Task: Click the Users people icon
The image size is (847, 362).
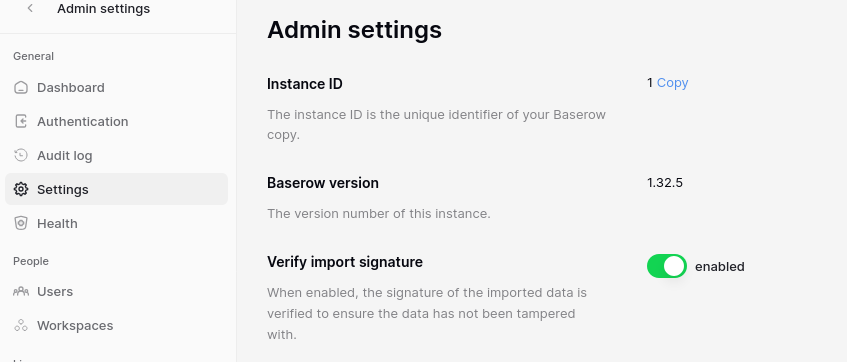Action: tap(21, 292)
